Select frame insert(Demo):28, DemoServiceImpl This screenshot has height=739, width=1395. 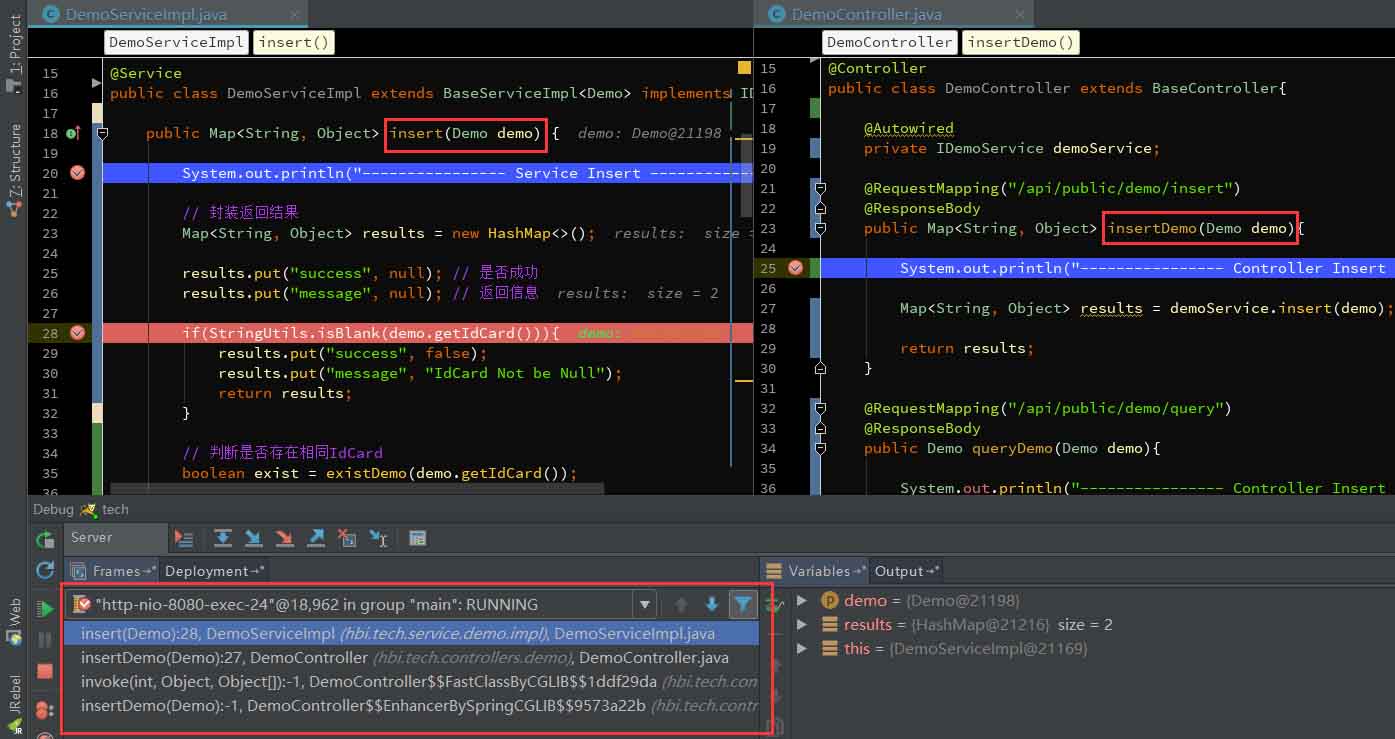411,633
